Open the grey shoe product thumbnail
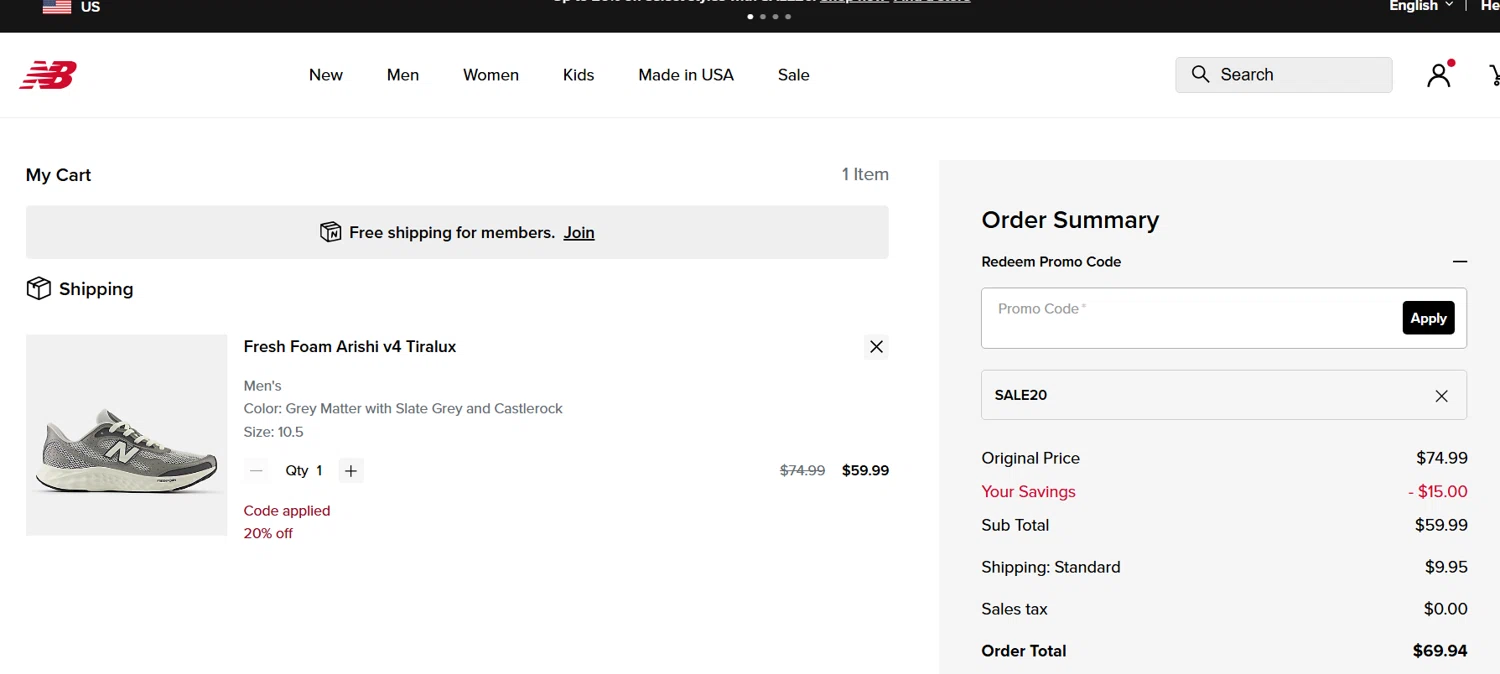 (x=127, y=435)
